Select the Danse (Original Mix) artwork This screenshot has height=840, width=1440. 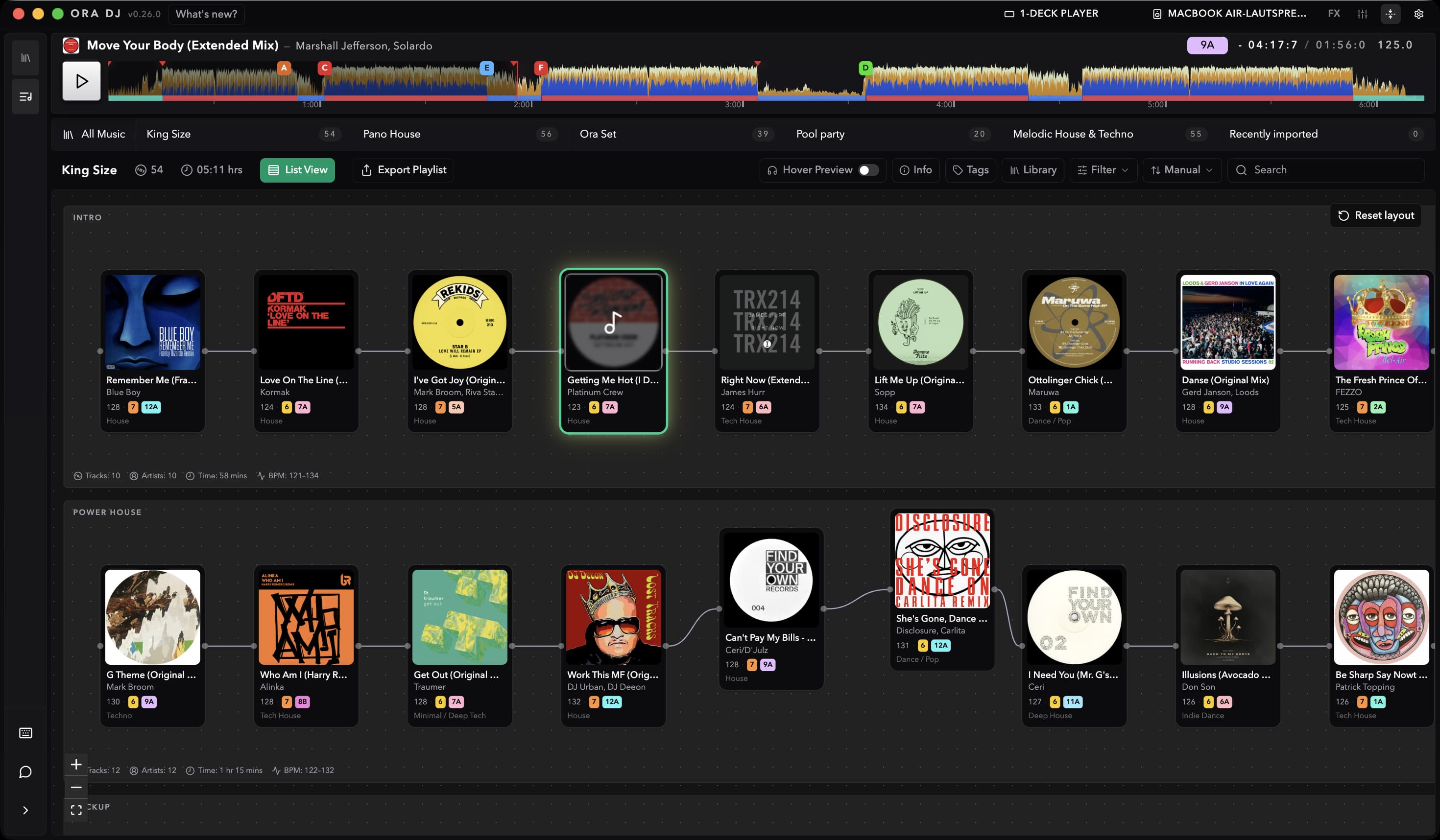pyautogui.click(x=1227, y=322)
